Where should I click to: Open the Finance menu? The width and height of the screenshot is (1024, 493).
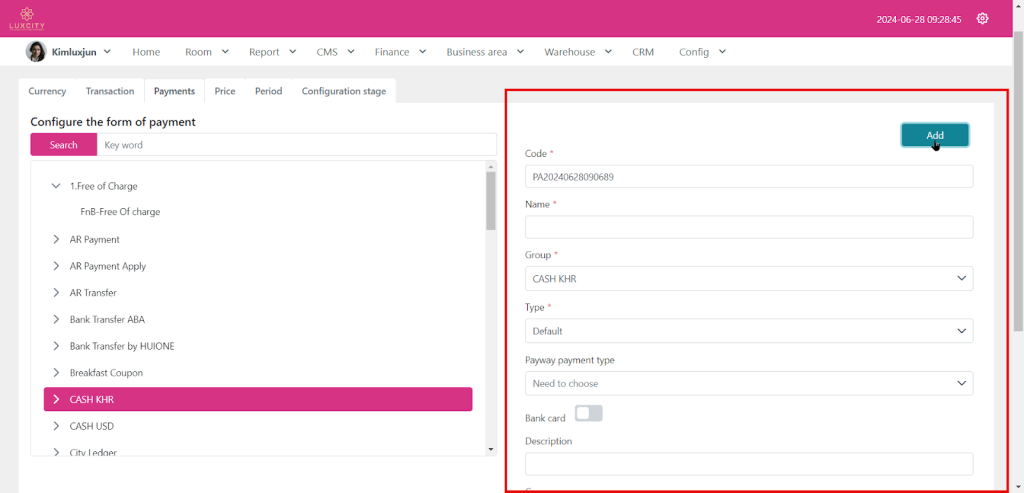tap(400, 52)
